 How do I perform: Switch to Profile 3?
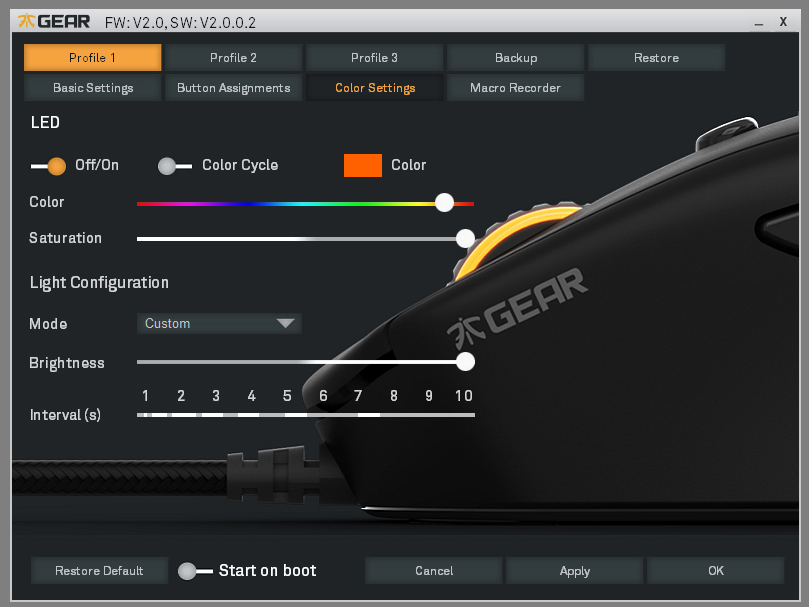point(374,57)
